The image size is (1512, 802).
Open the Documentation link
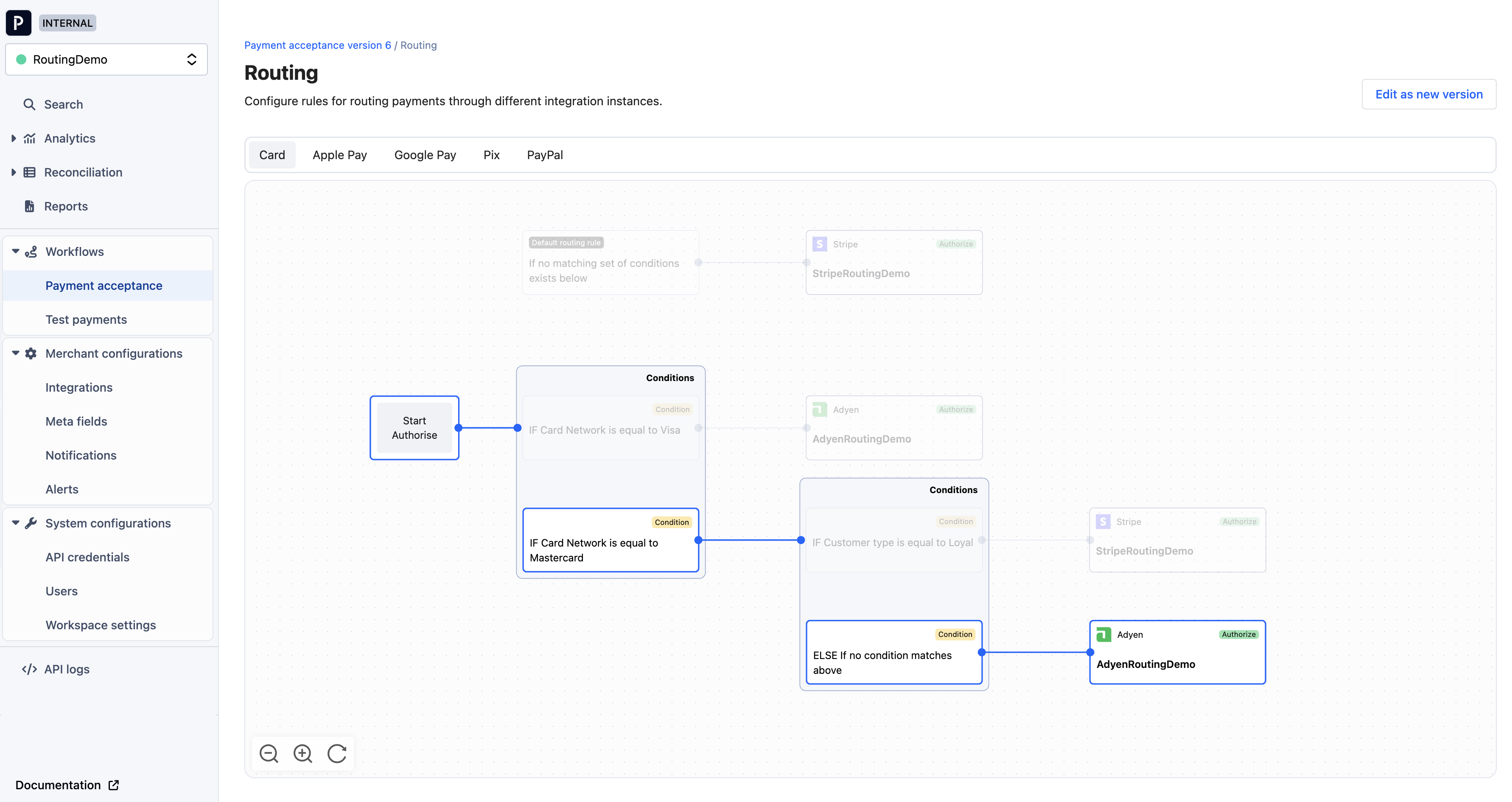[67, 785]
